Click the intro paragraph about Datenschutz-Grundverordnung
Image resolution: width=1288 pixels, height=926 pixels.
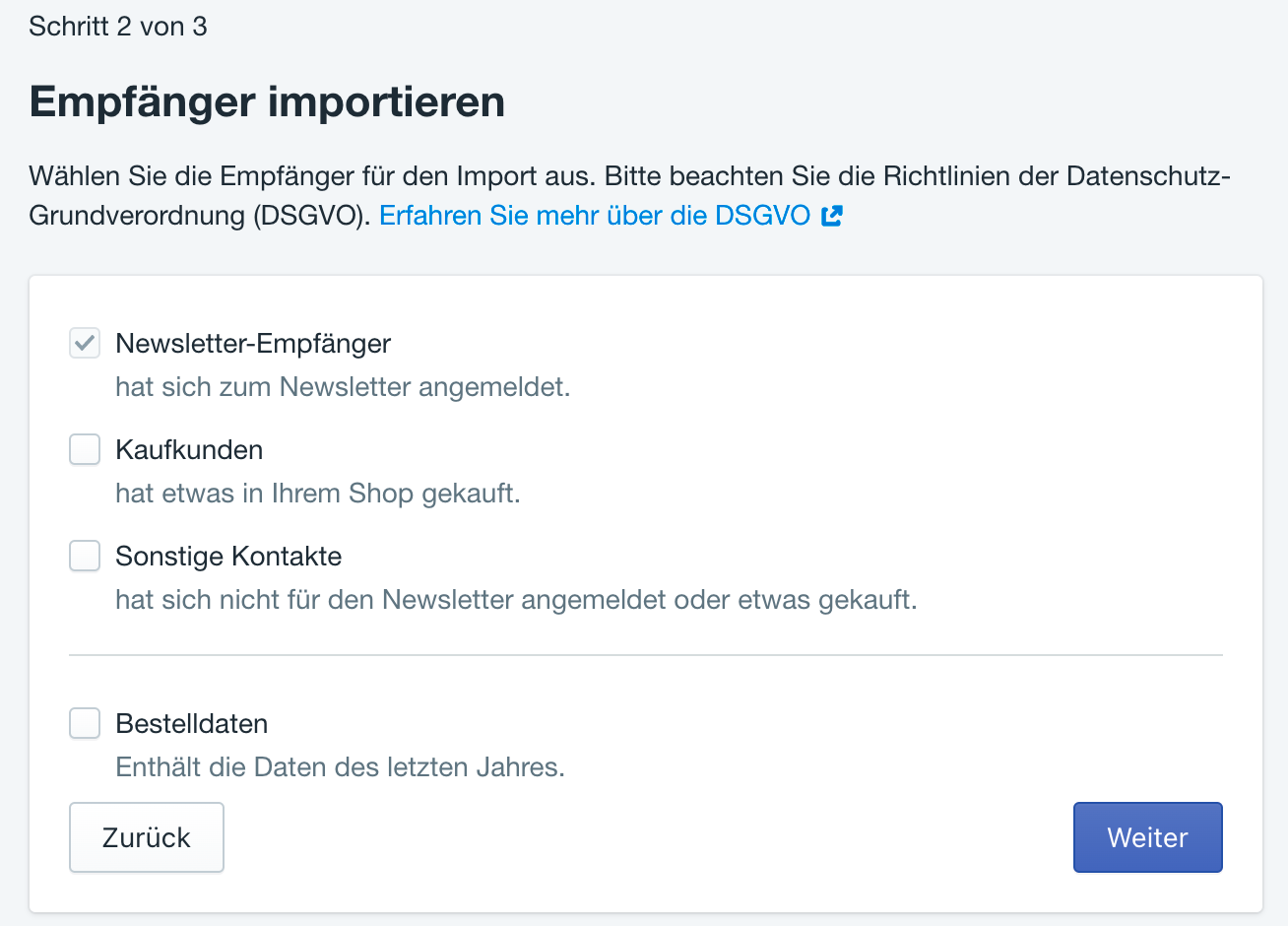click(x=630, y=177)
